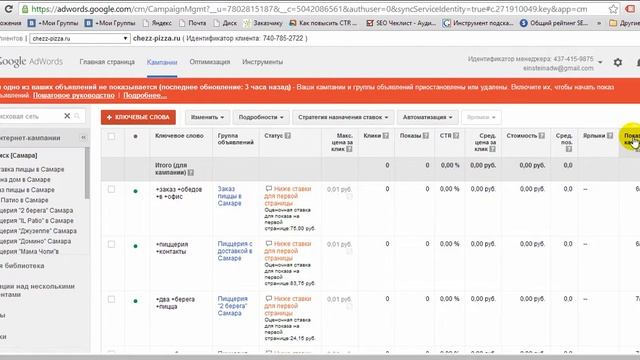Select Пиццерия "IL Patio" в Самаре in sidebar
This screenshot has width=640, height=360.
coord(37,220)
